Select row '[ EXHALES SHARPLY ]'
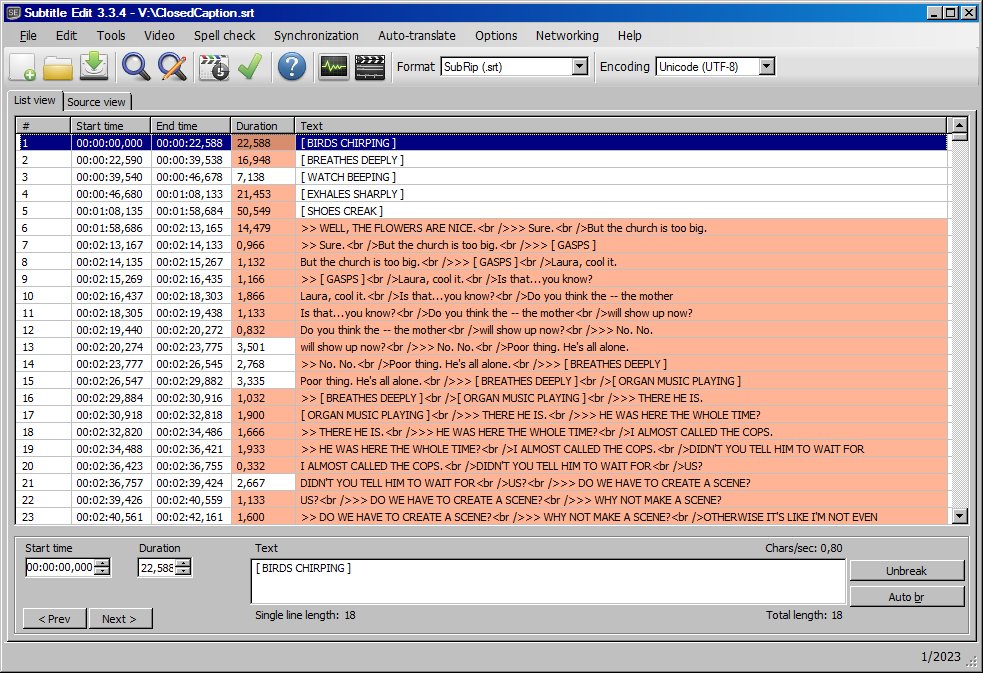The width and height of the screenshot is (983, 673). [481, 194]
